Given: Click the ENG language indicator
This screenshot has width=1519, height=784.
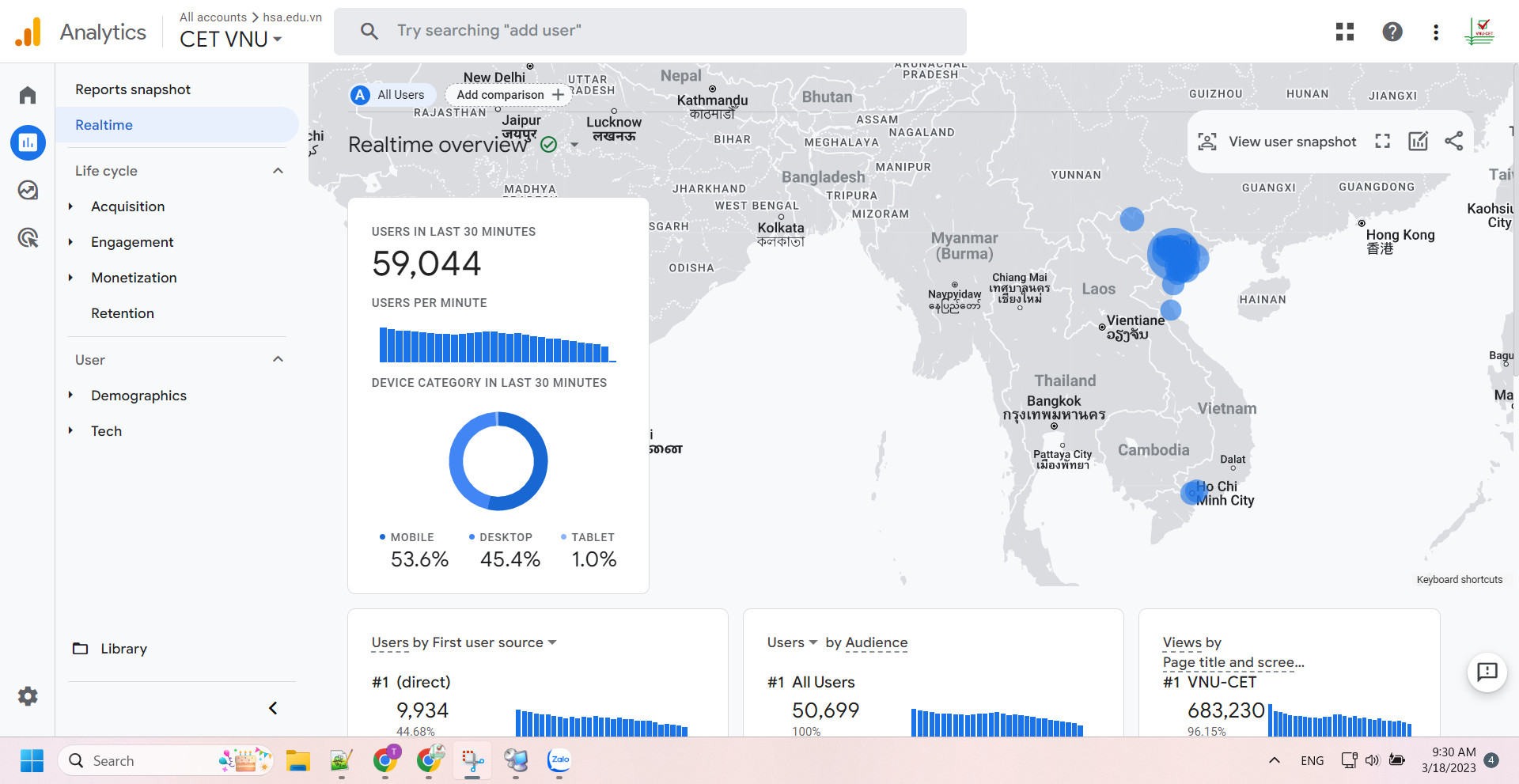Looking at the screenshot, I should click(x=1312, y=760).
